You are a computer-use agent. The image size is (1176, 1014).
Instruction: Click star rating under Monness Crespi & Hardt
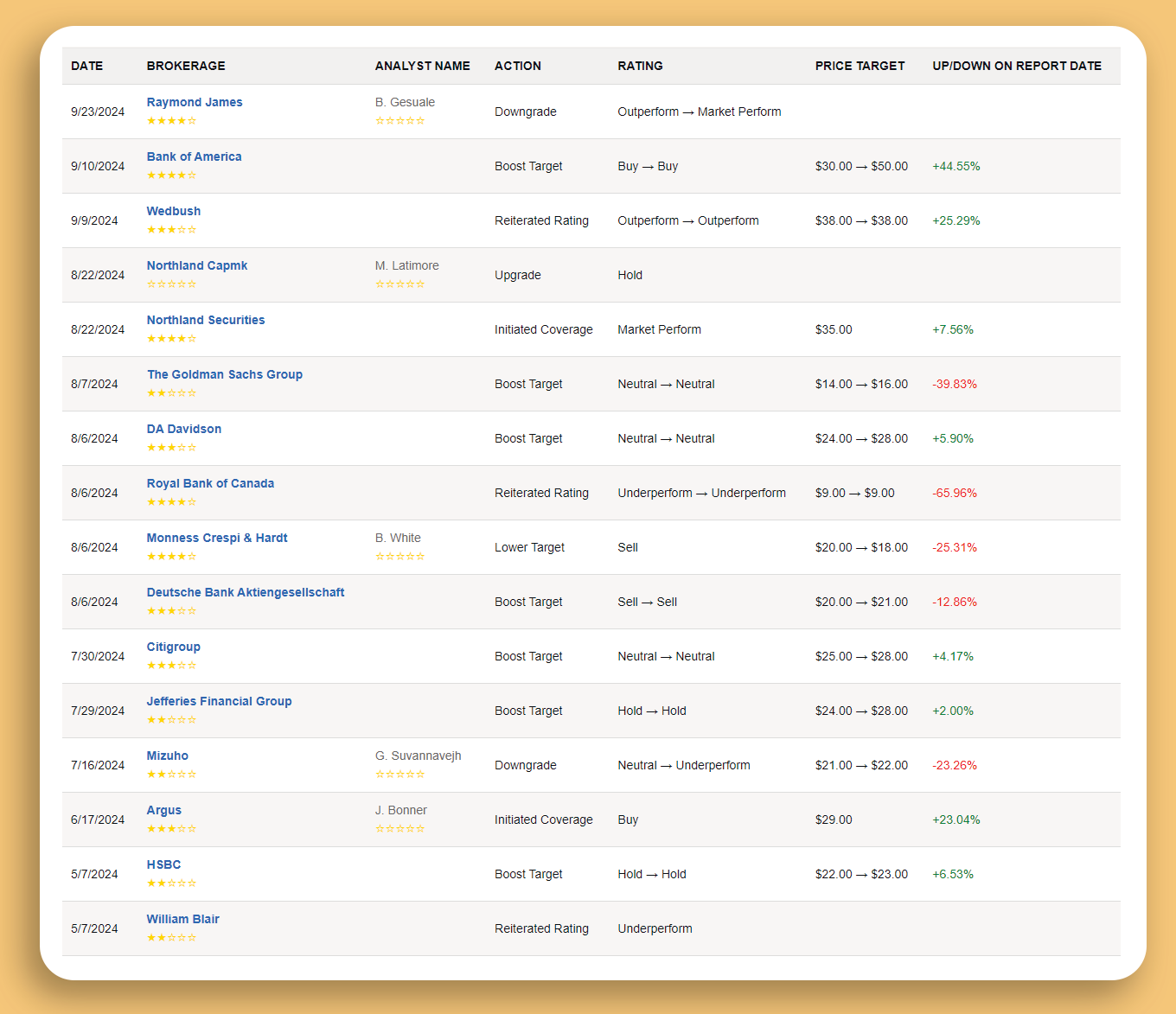click(x=172, y=557)
